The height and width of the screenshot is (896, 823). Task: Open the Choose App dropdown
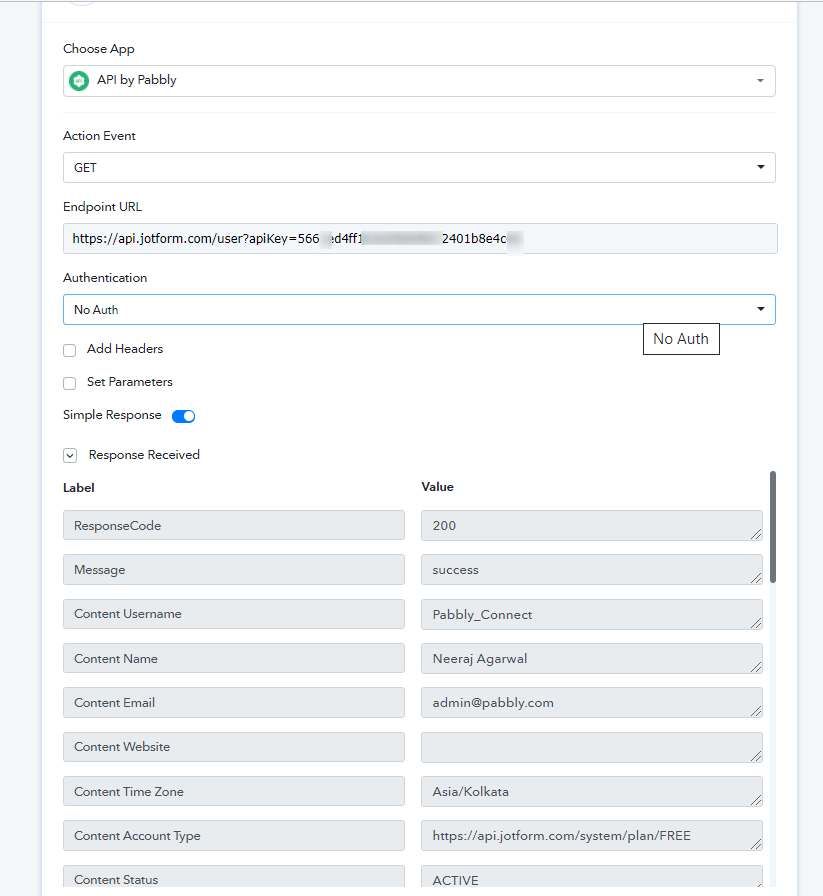[419, 81]
